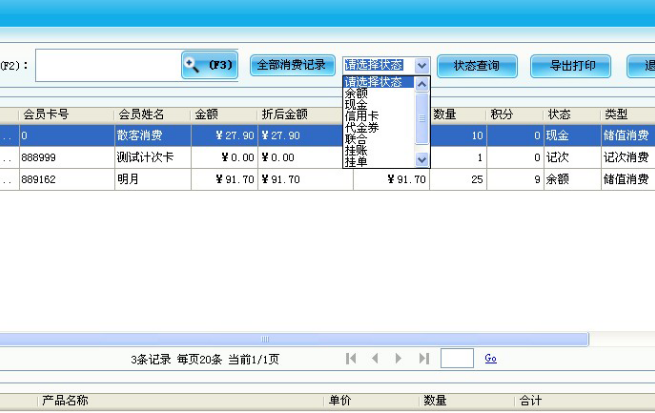Select the 测试计次卡 record row
This screenshot has height=413, width=655.
(x=328, y=157)
